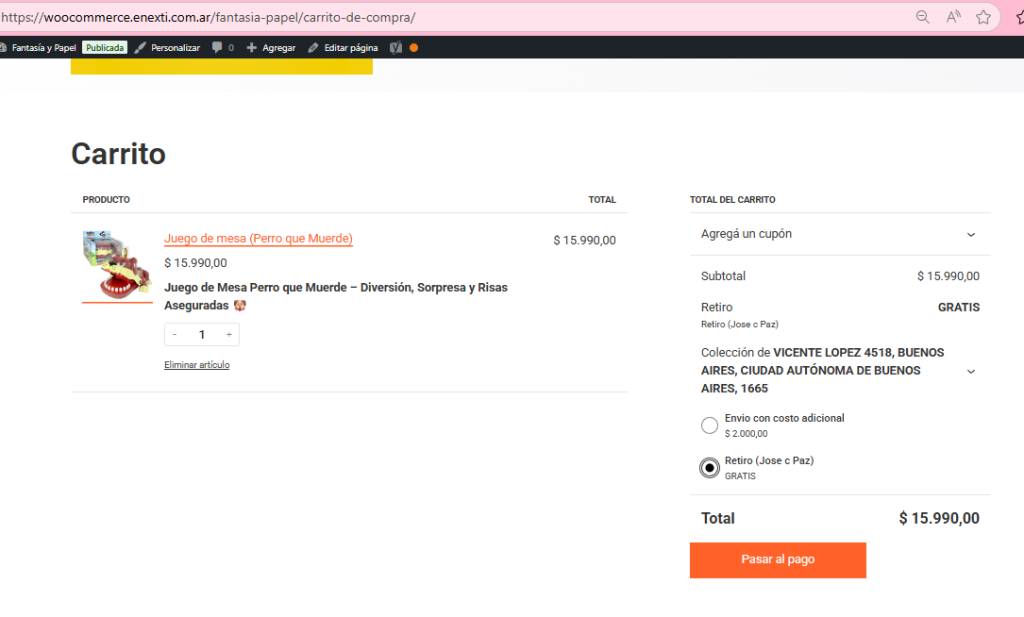Expand the collection address chevron
The height and width of the screenshot is (617, 1024).
(x=970, y=371)
